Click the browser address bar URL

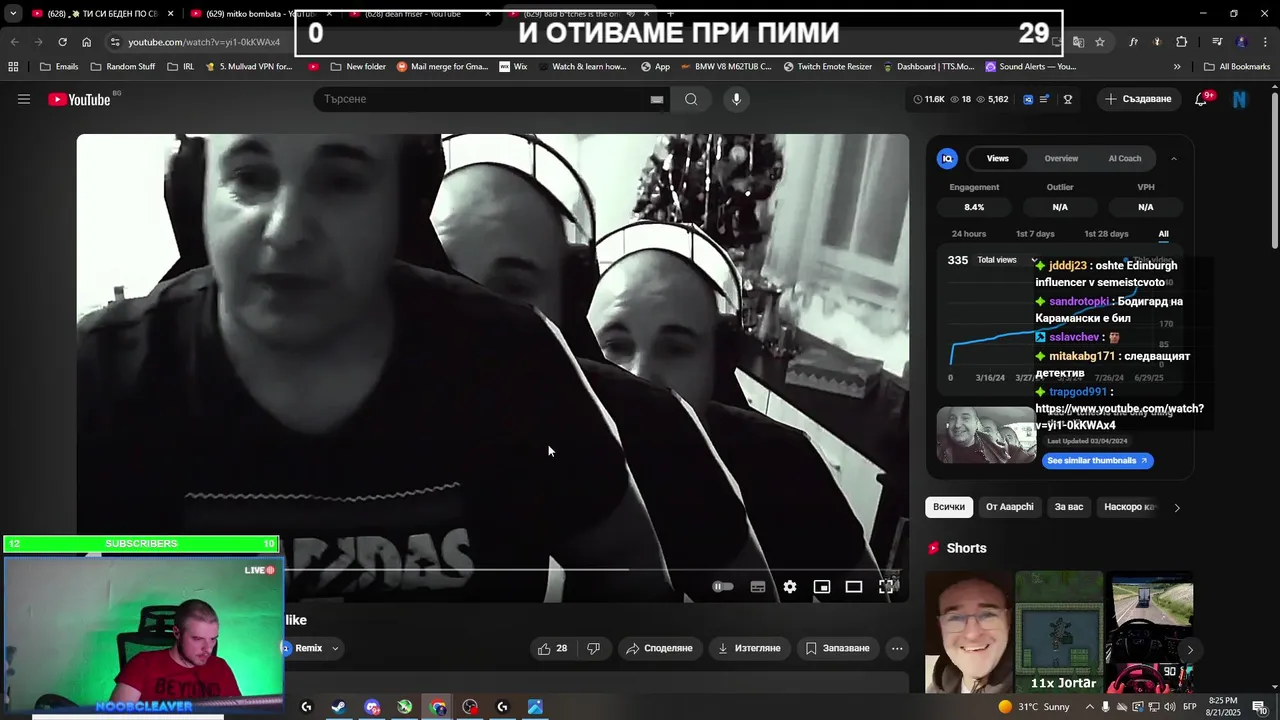[x=204, y=42]
